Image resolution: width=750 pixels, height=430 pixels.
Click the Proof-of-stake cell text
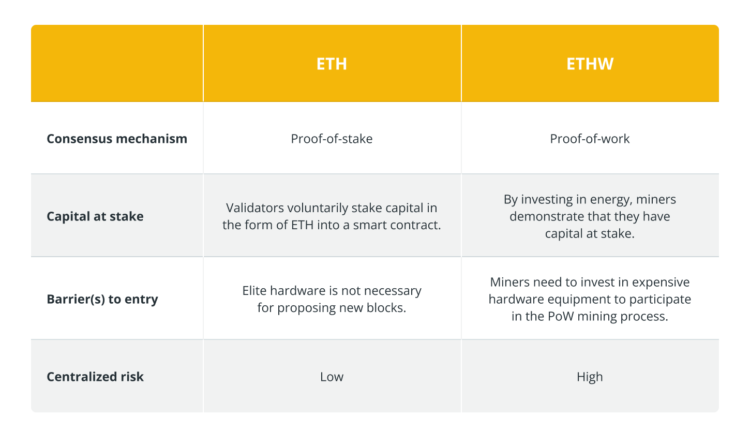pos(331,138)
